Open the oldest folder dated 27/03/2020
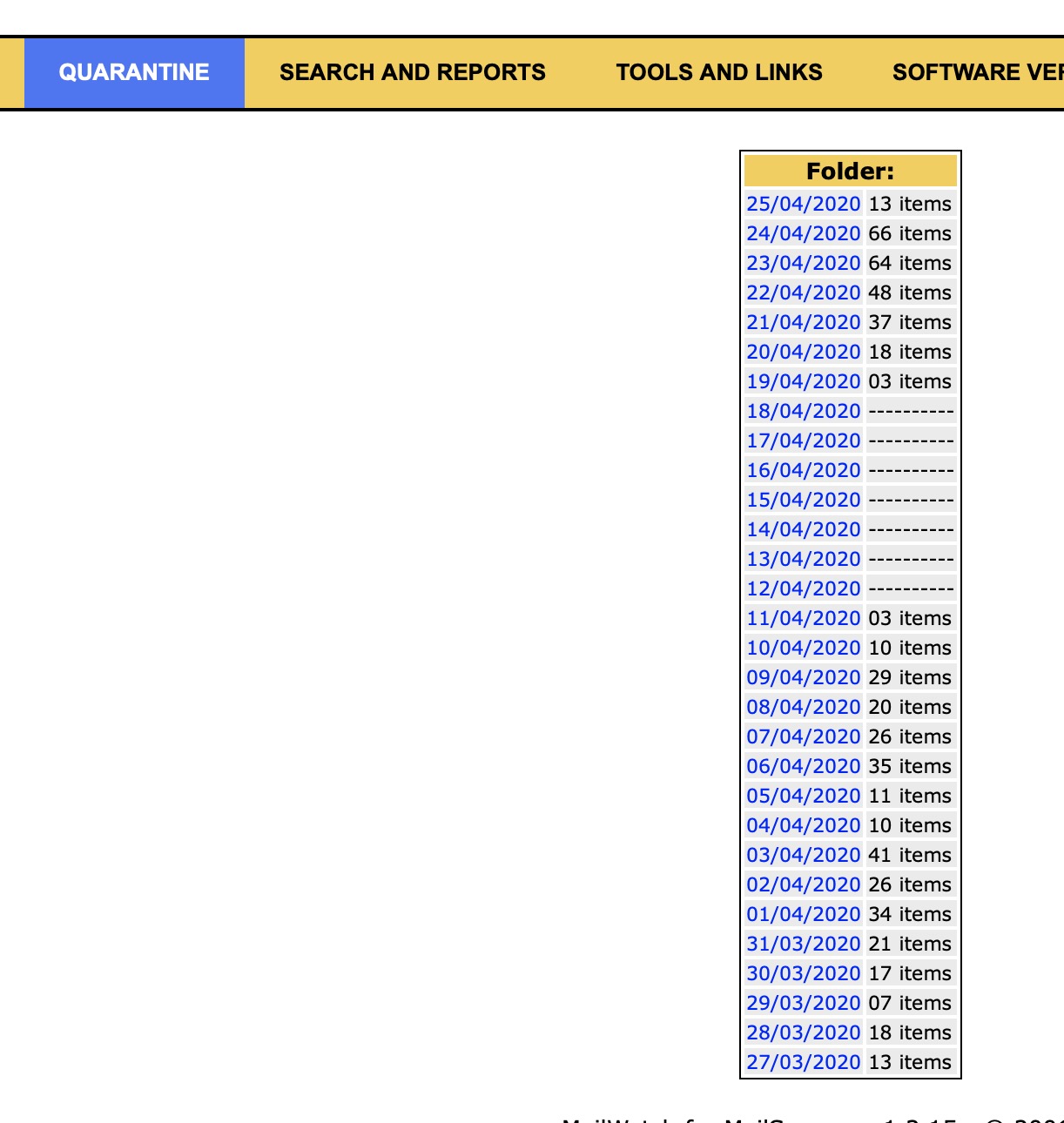Screen dimensions: 1064x1123 [x=804, y=1061]
